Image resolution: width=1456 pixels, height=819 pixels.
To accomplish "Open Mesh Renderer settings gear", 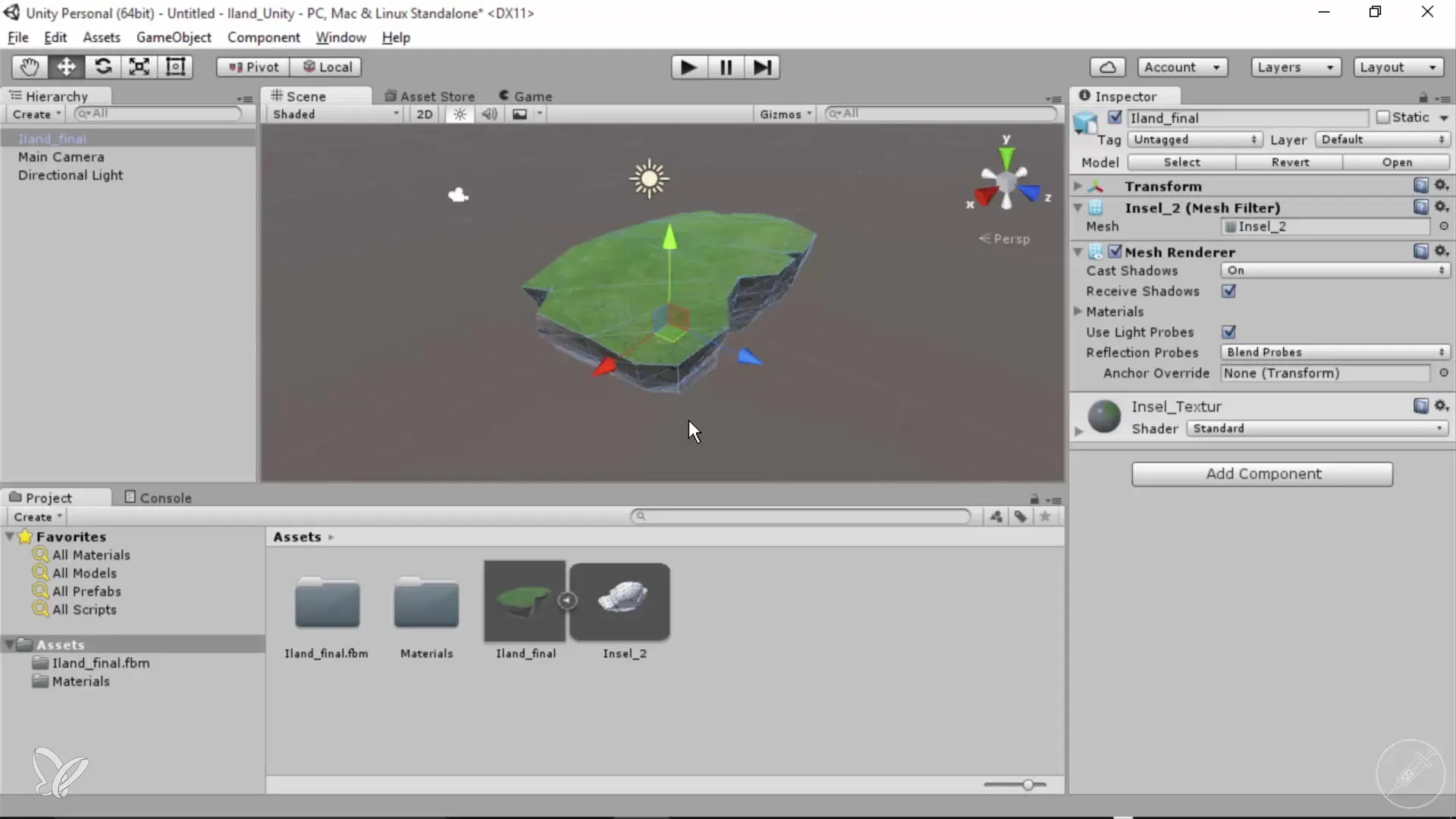I will pyautogui.click(x=1442, y=251).
